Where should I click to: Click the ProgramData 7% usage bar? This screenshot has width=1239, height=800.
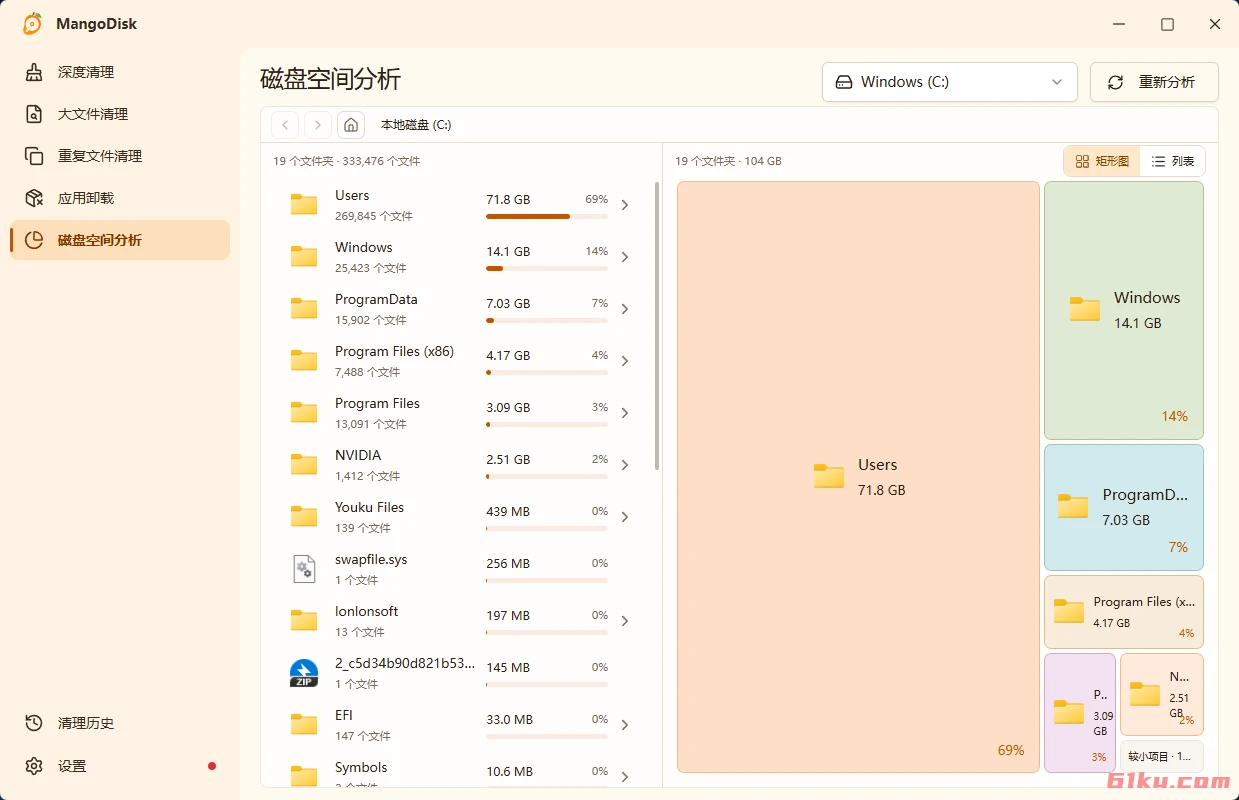[x=547, y=320]
